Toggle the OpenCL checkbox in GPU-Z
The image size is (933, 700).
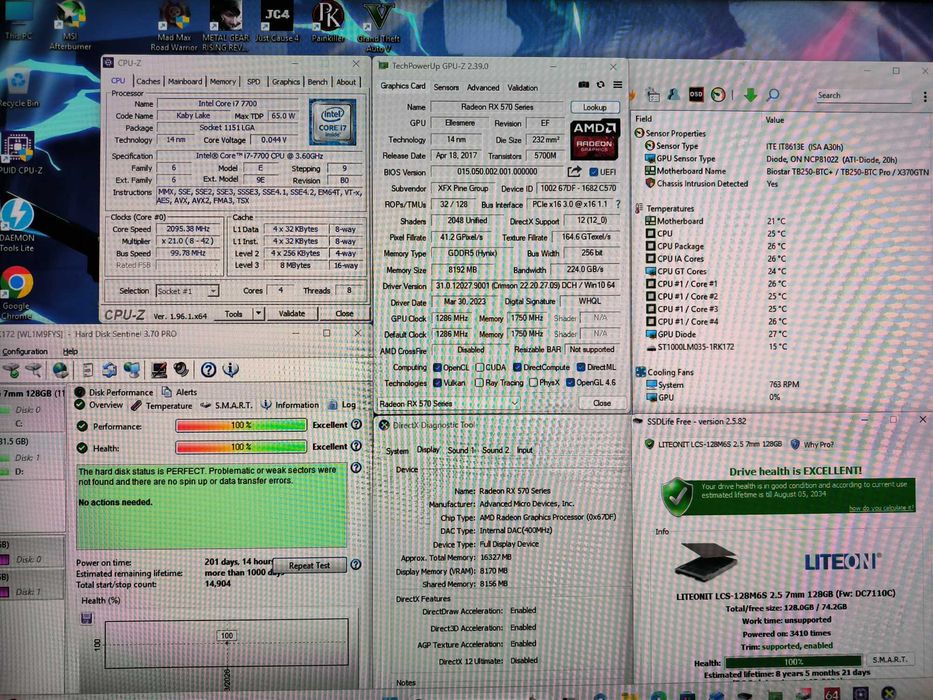click(x=437, y=367)
